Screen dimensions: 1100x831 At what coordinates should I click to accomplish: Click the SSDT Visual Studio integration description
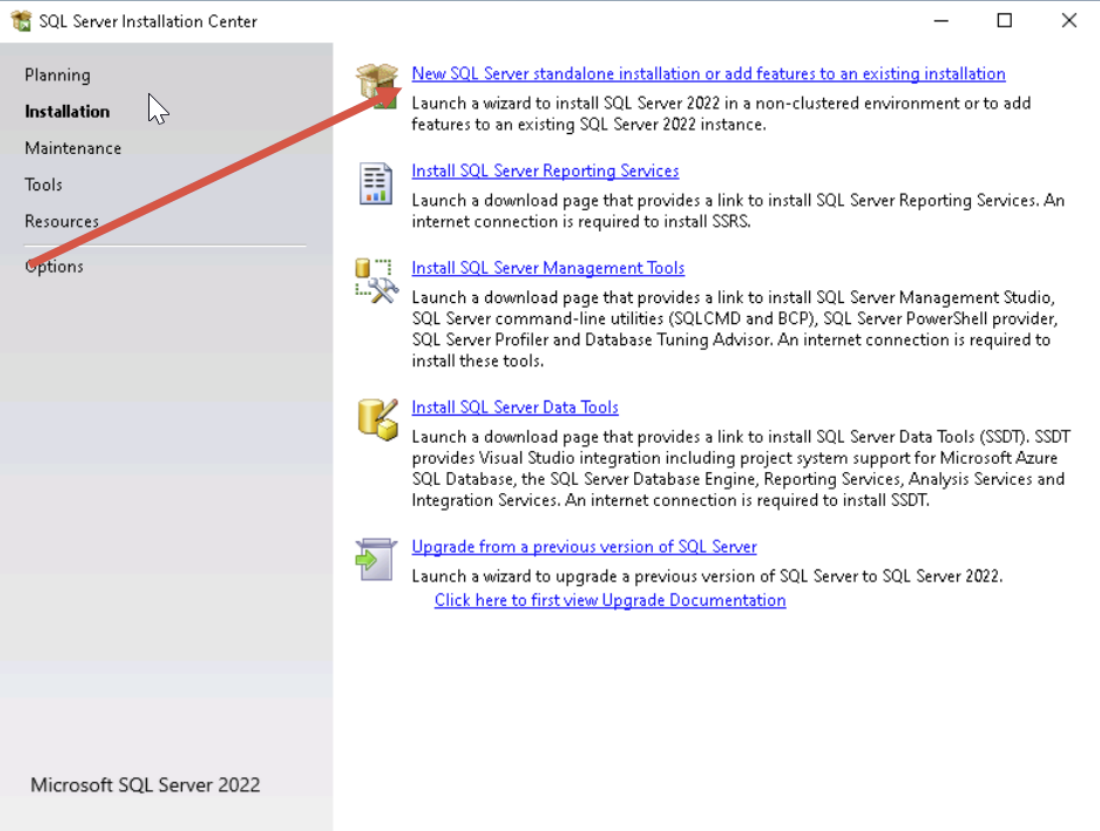(x=741, y=468)
